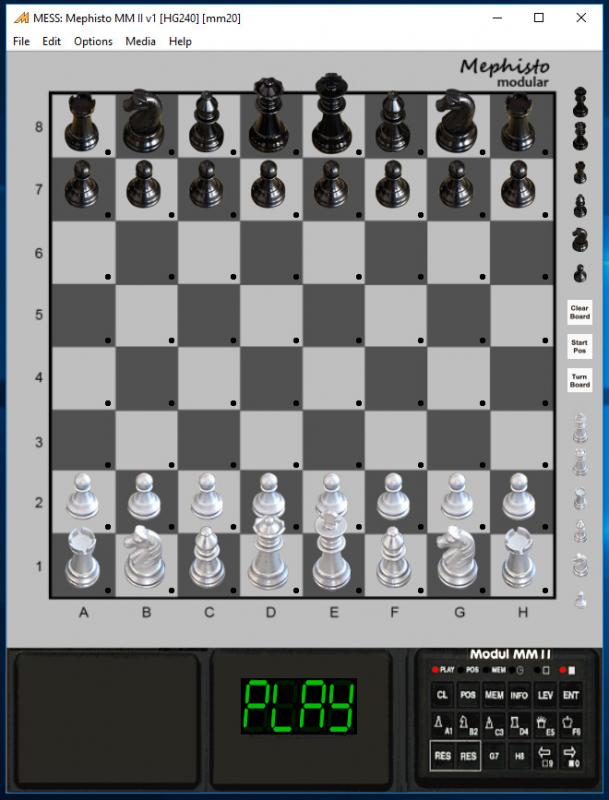
Task: Open the File menu
Action: tap(21, 41)
